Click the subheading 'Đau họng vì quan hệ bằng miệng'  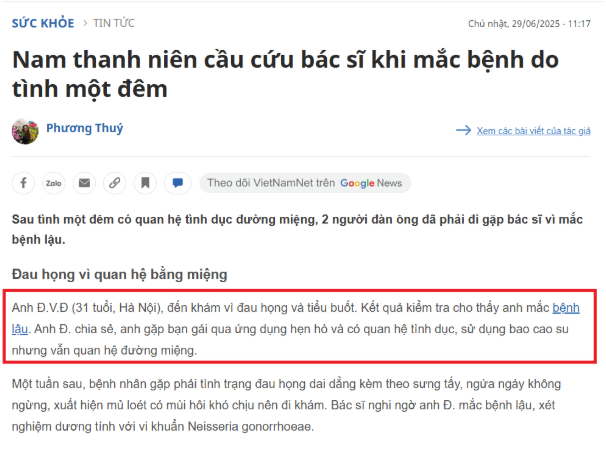[119, 274]
